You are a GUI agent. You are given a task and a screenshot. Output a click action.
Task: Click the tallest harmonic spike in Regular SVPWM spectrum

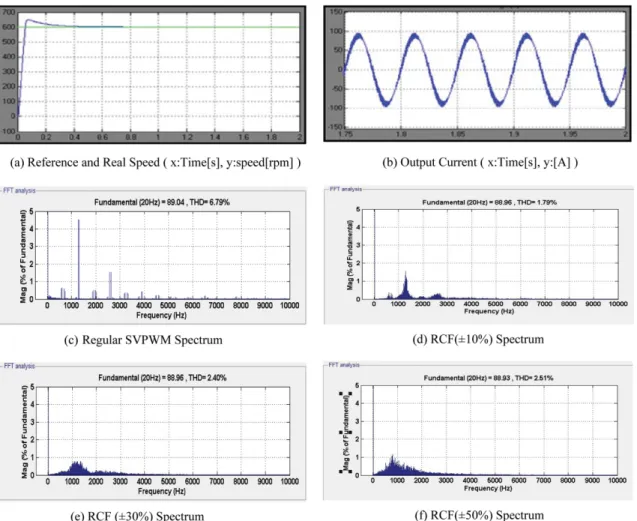78,259
